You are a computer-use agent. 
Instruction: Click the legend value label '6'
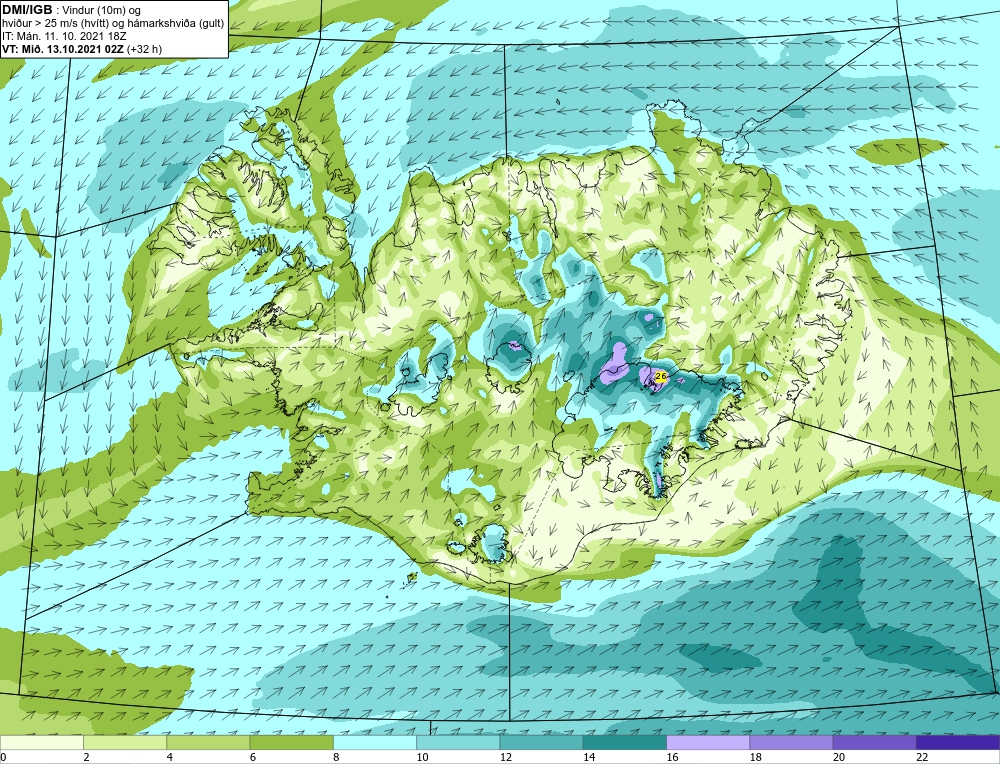coord(253,757)
